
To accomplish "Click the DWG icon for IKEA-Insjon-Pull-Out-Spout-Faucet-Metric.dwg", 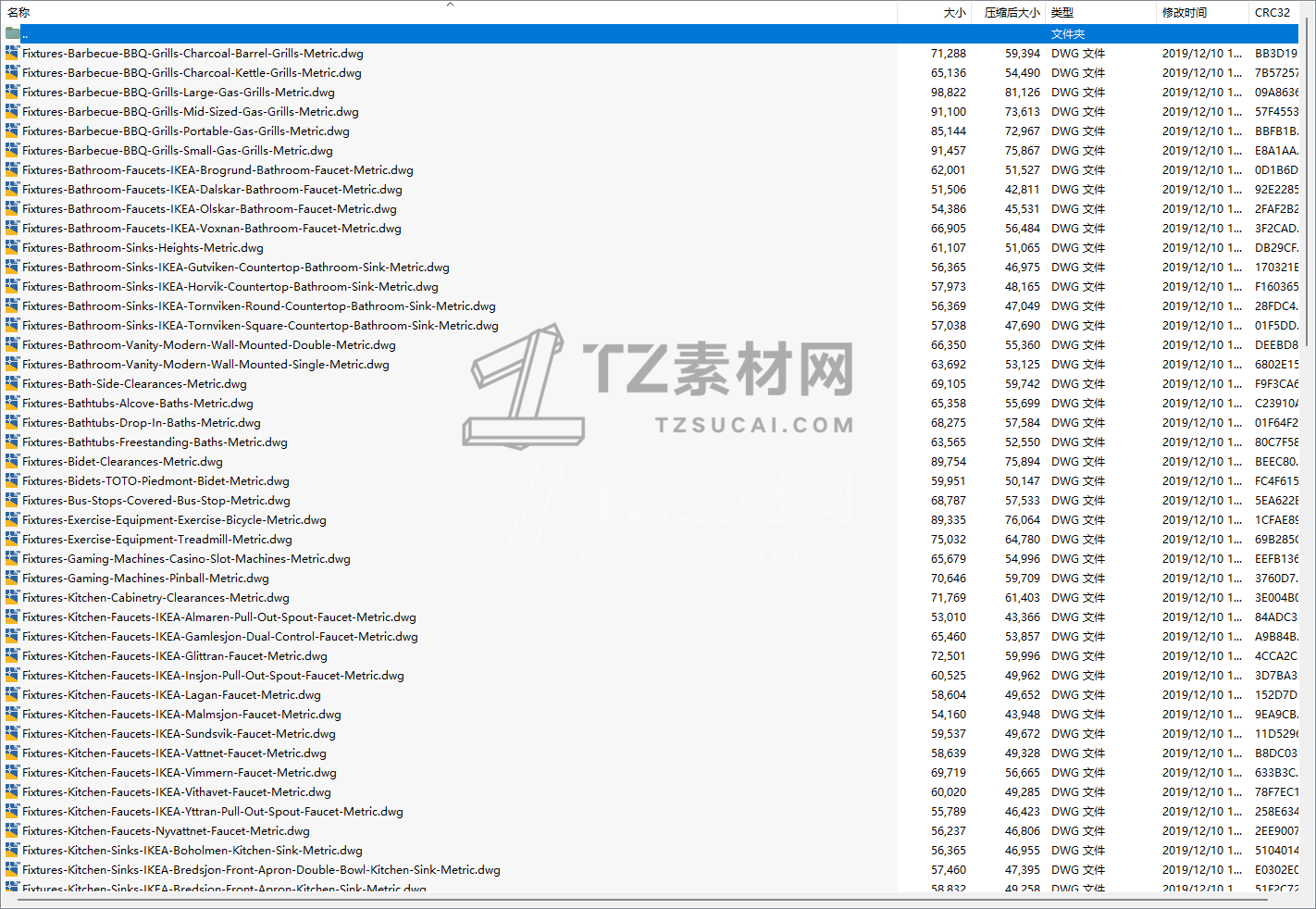I will pyautogui.click(x=12, y=675).
